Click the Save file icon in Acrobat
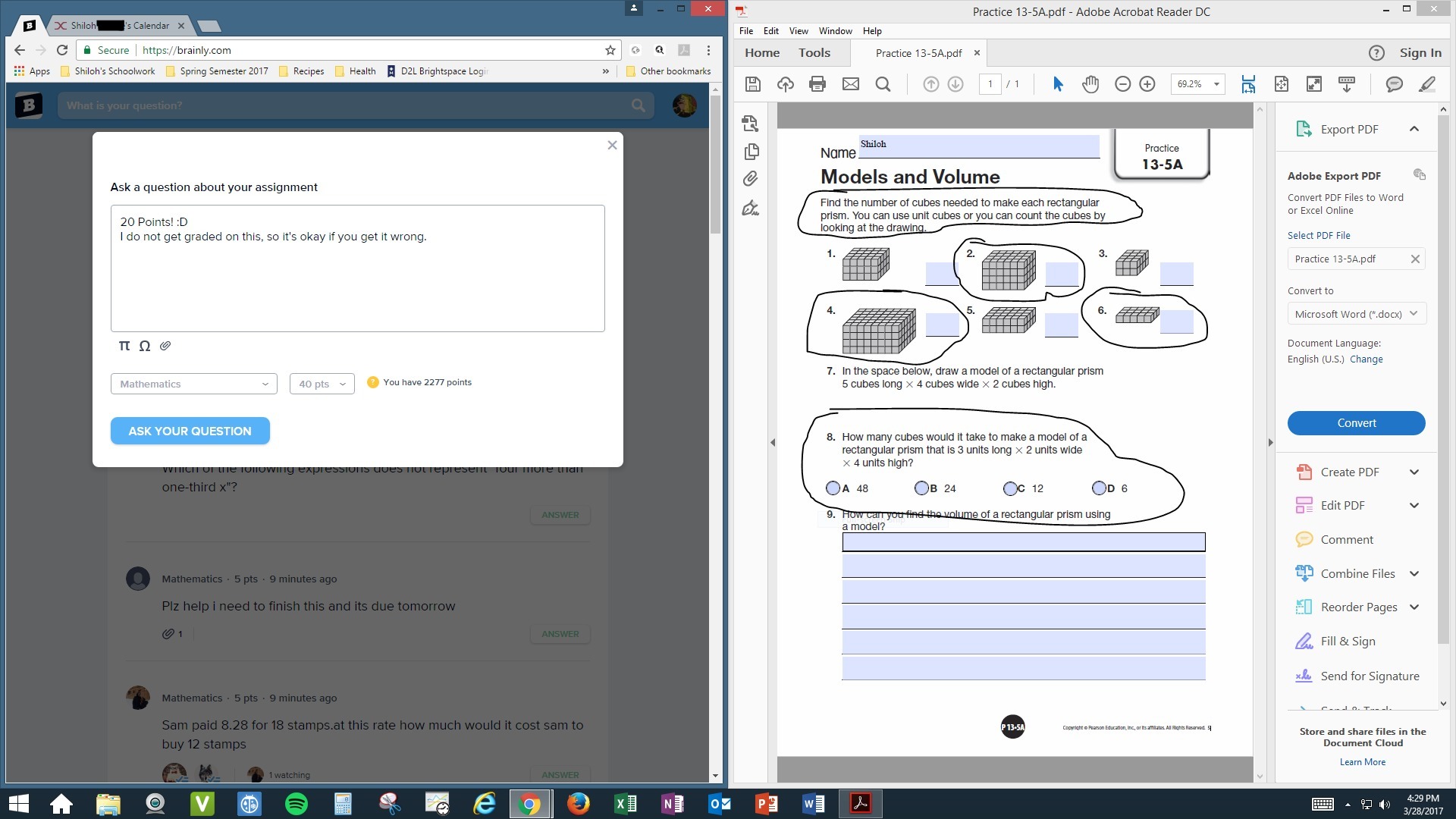The width and height of the screenshot is (1456, 819). pos(752,84)
